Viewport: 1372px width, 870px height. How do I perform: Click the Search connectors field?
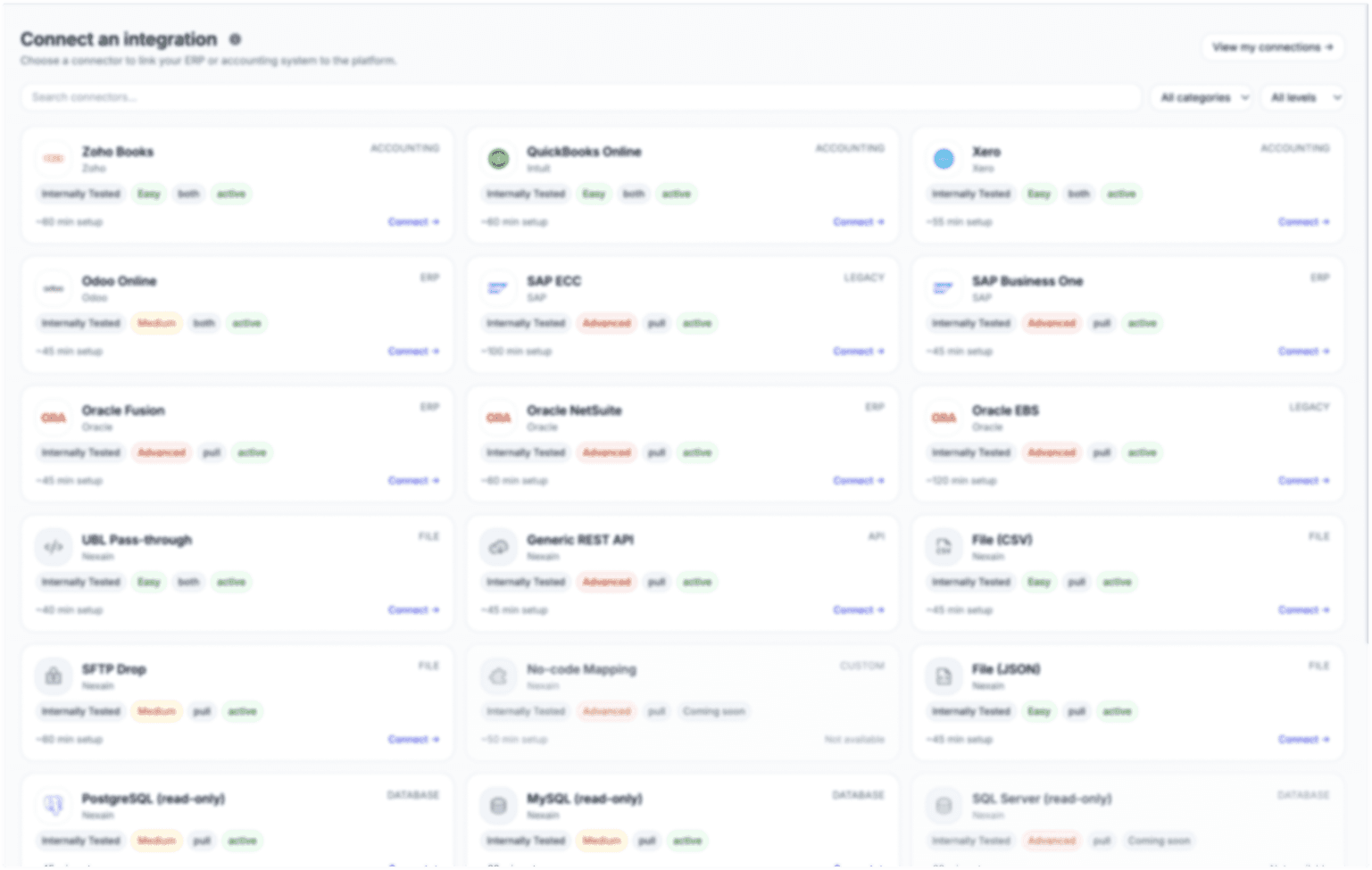click(x=581, y=97)
